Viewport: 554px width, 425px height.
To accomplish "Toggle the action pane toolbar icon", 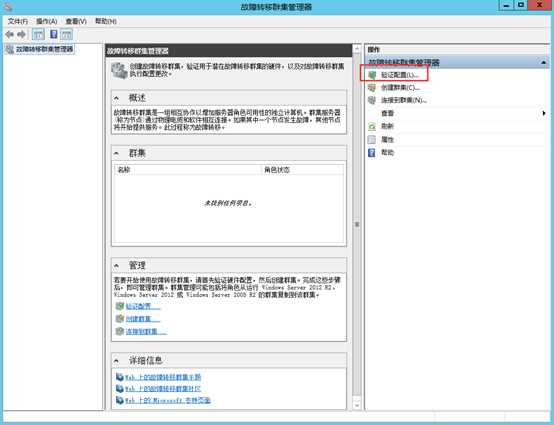I will pyautogui.click(x=66, y=34).
